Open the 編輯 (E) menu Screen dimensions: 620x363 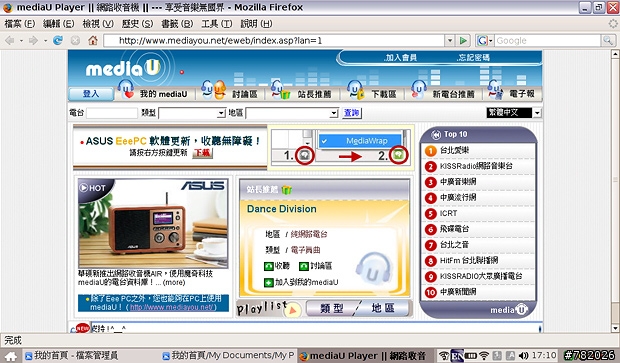click(58, 24)
